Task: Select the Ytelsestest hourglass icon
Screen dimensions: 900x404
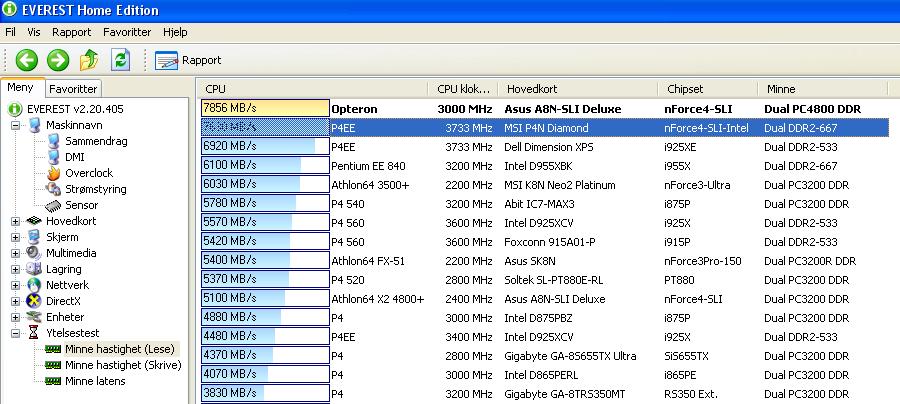Action: (x=34, y=333)
